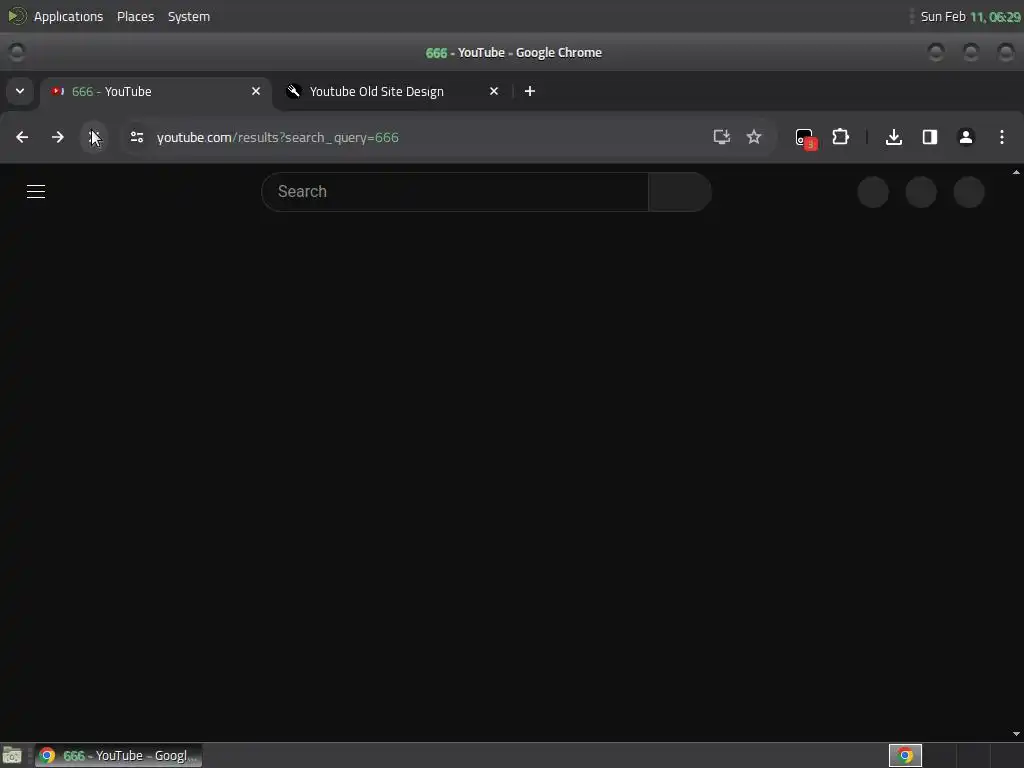The height and width of the screenshot is (768, 1024).
Task: Stop loading the page
Action: click(x=94, y=137)
